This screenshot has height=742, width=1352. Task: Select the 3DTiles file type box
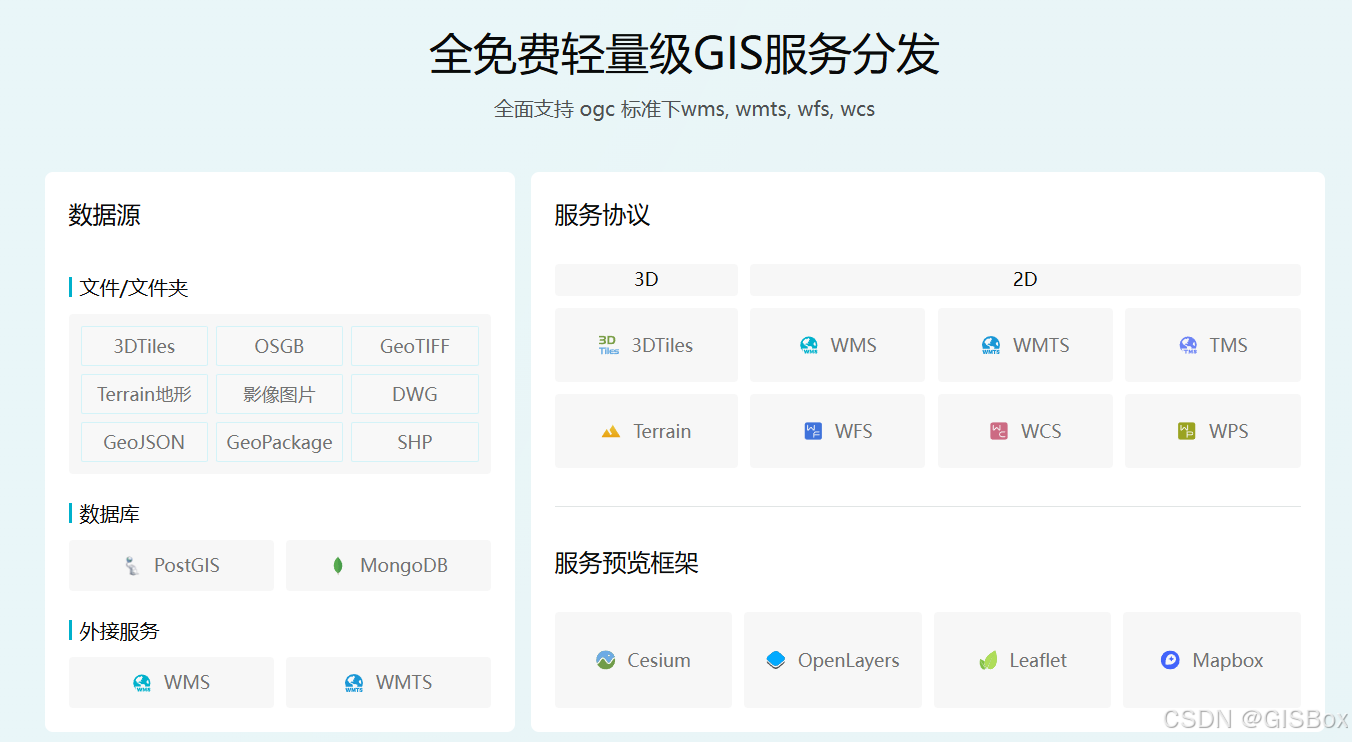(x=144, y=346)
